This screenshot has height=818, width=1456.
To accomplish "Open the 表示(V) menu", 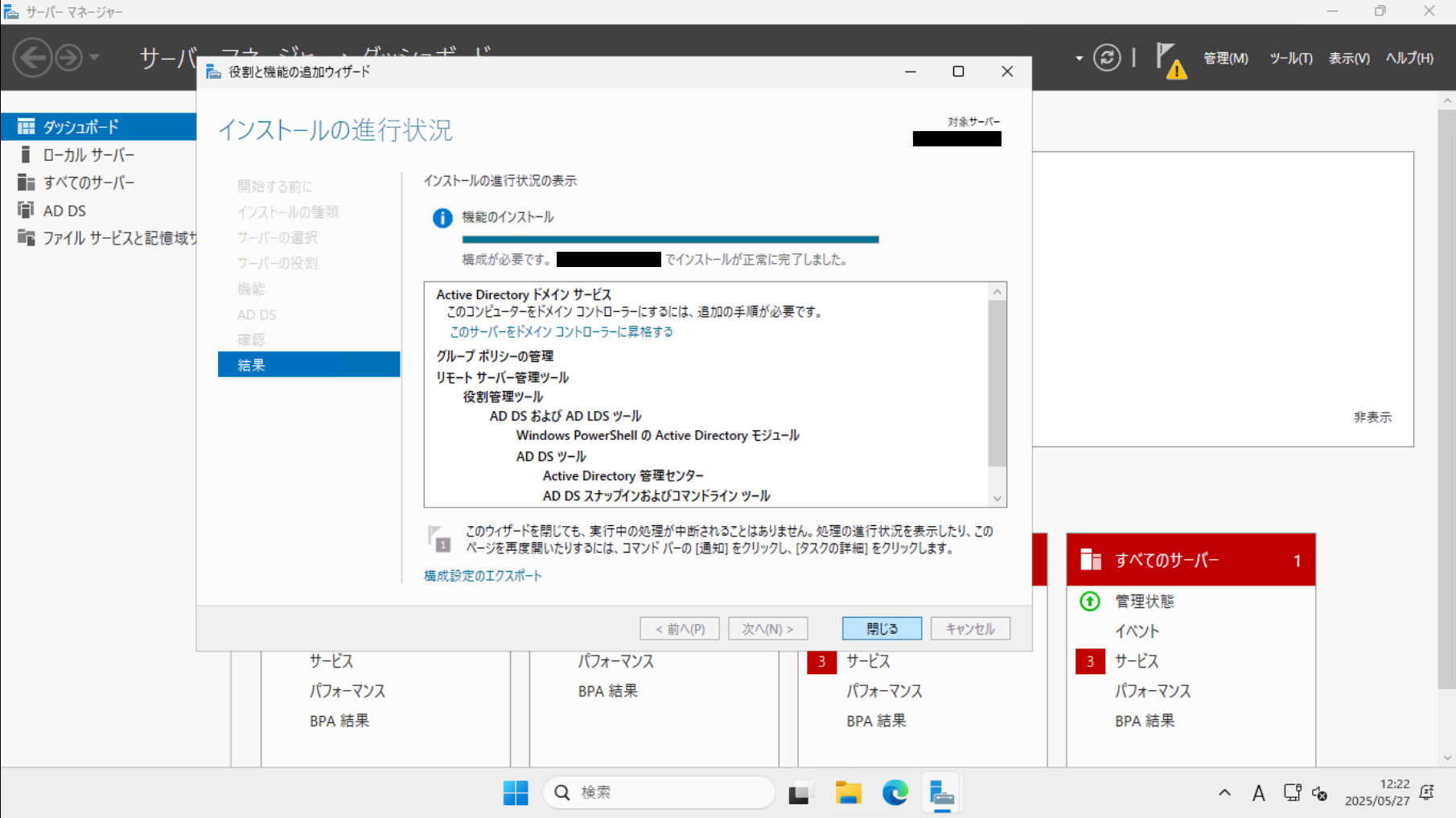I will [1349, 58].
